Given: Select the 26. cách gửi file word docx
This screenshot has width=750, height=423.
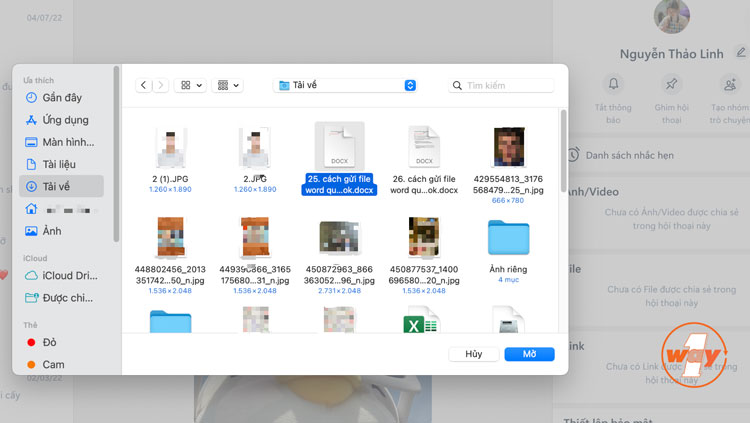Looking at the screenshot, I should click(x=424, y=160).
